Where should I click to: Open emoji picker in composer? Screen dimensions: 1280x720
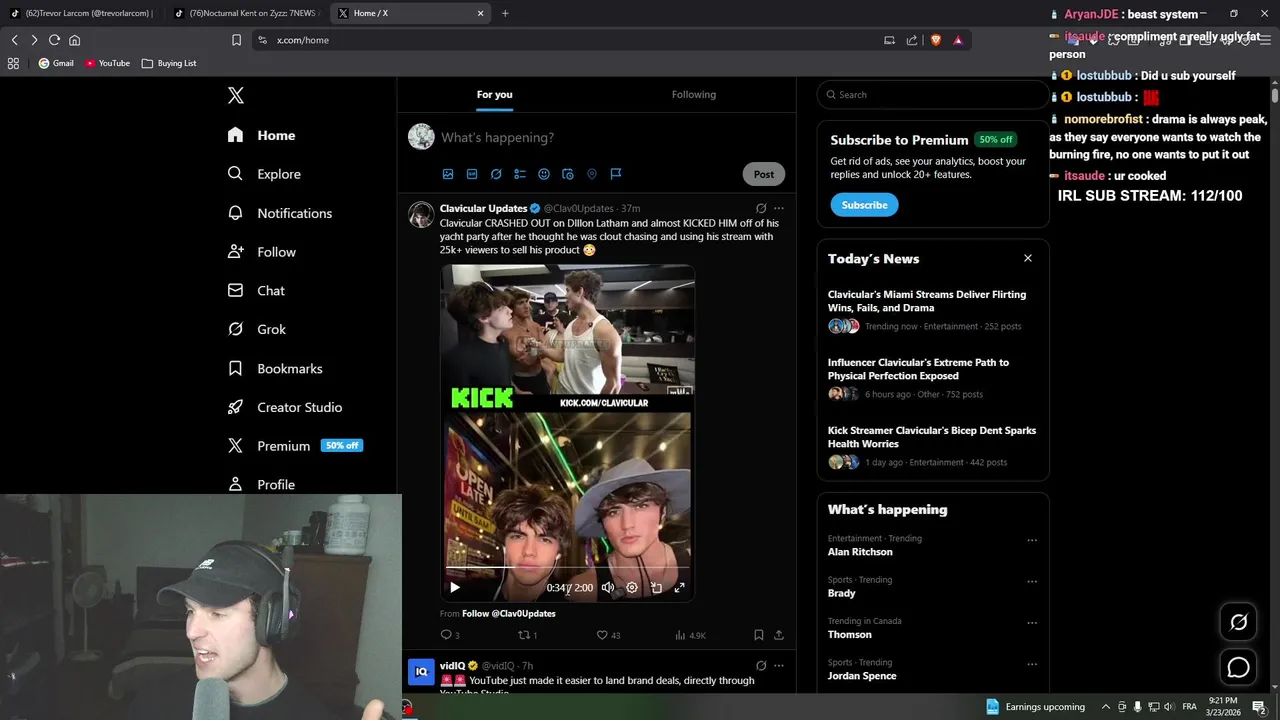pos(544,174)
